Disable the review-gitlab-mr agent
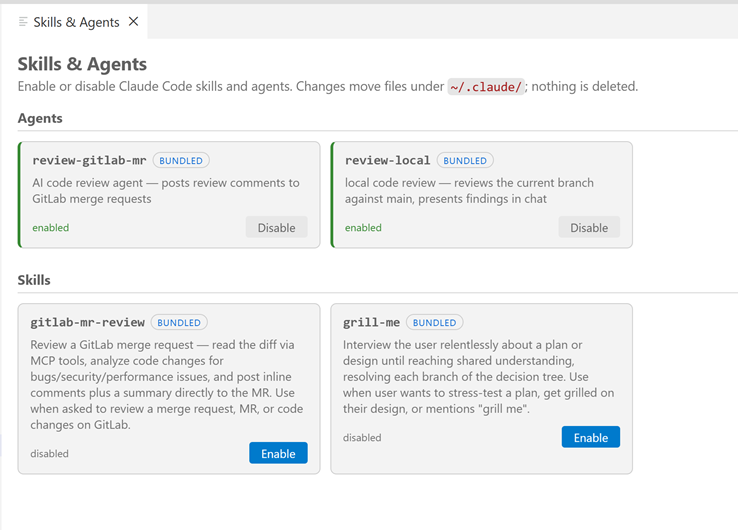 (276, 227)
